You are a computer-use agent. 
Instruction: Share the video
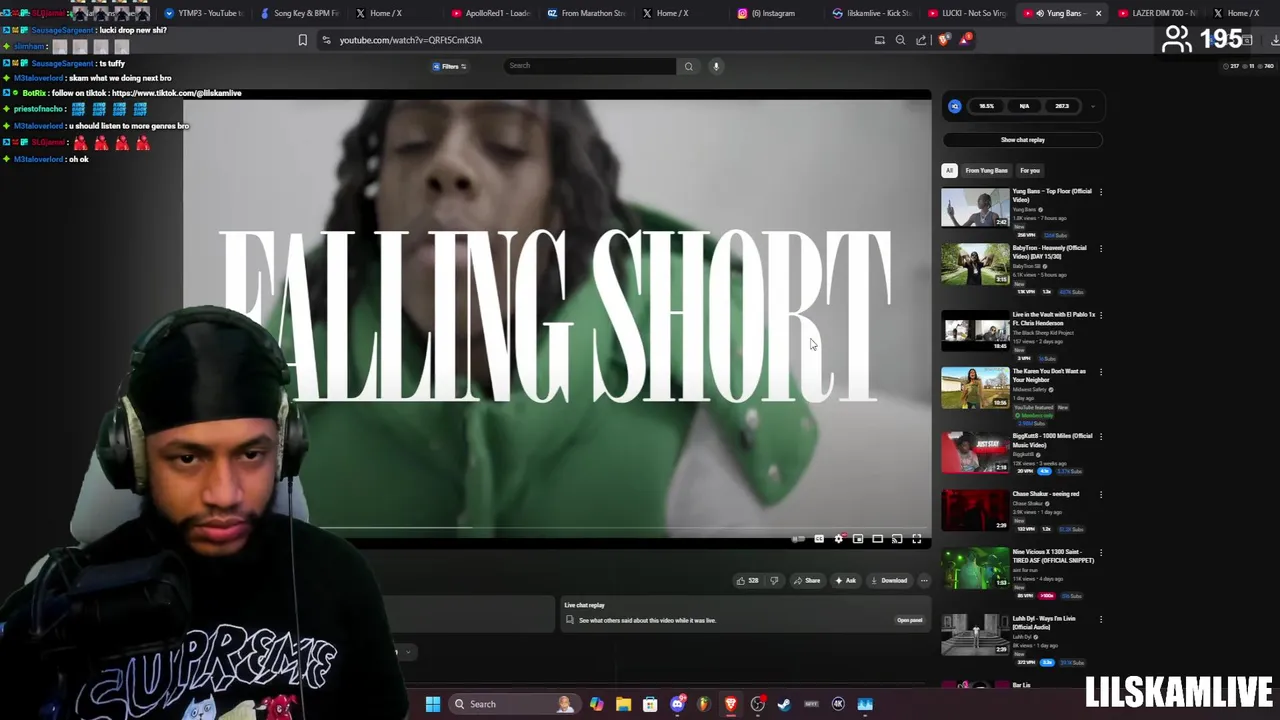click(x=807, y=580)
